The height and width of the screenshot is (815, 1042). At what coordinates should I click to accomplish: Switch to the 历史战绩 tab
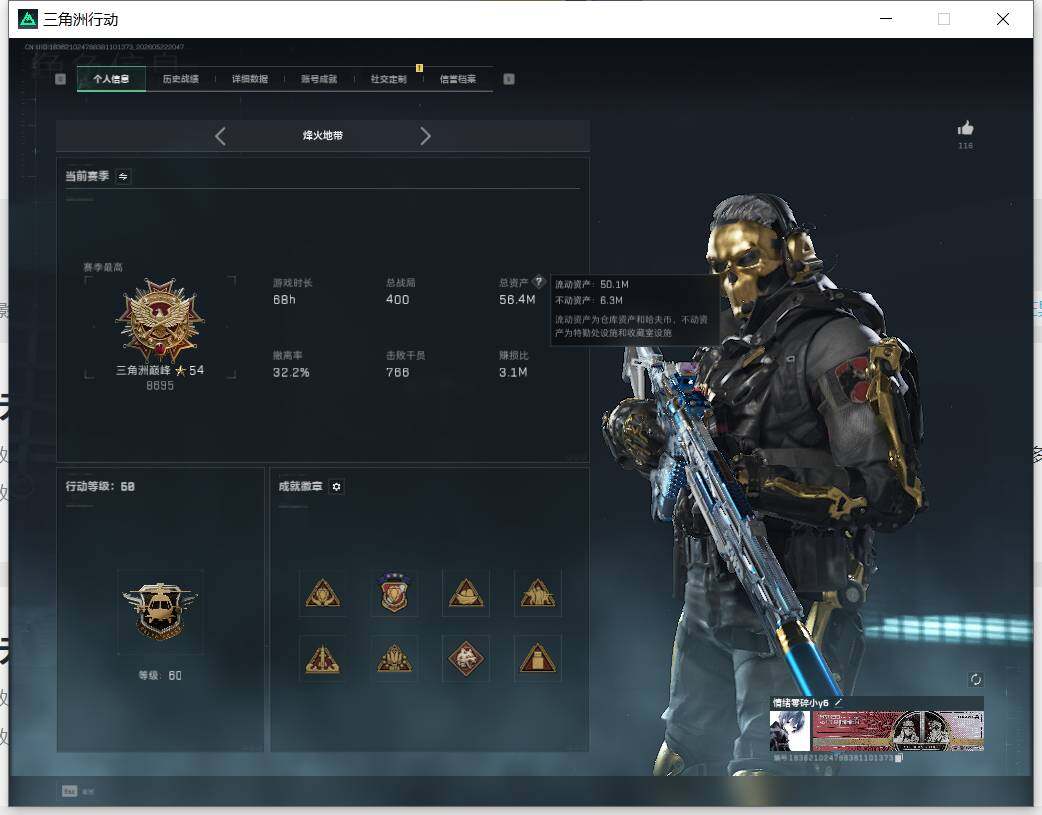(x=181, y=79)
